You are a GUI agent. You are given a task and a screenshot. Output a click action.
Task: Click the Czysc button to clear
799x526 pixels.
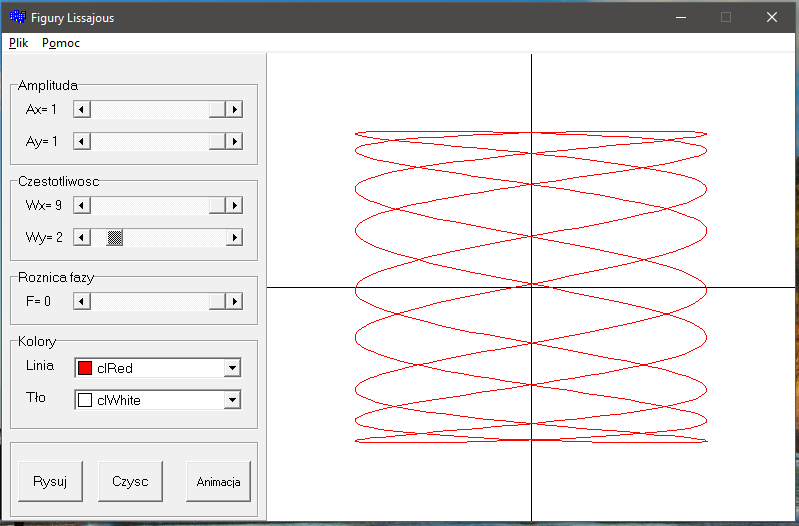click(x=130, y=482)
